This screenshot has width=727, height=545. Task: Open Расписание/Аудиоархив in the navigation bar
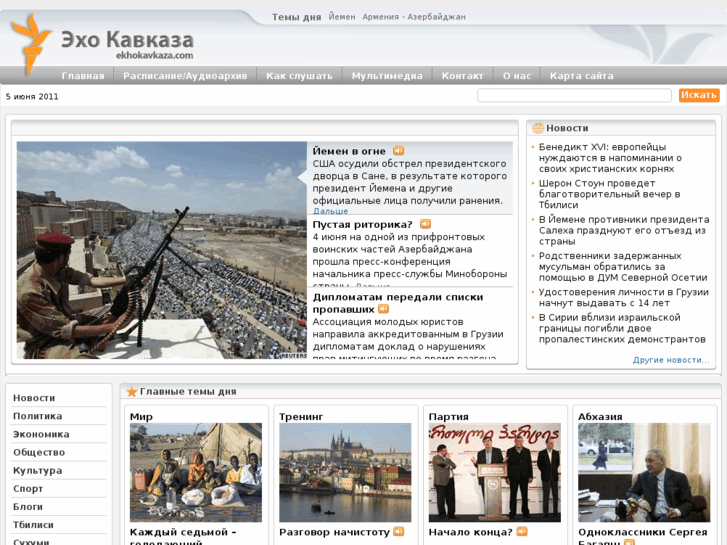point(185,76)
